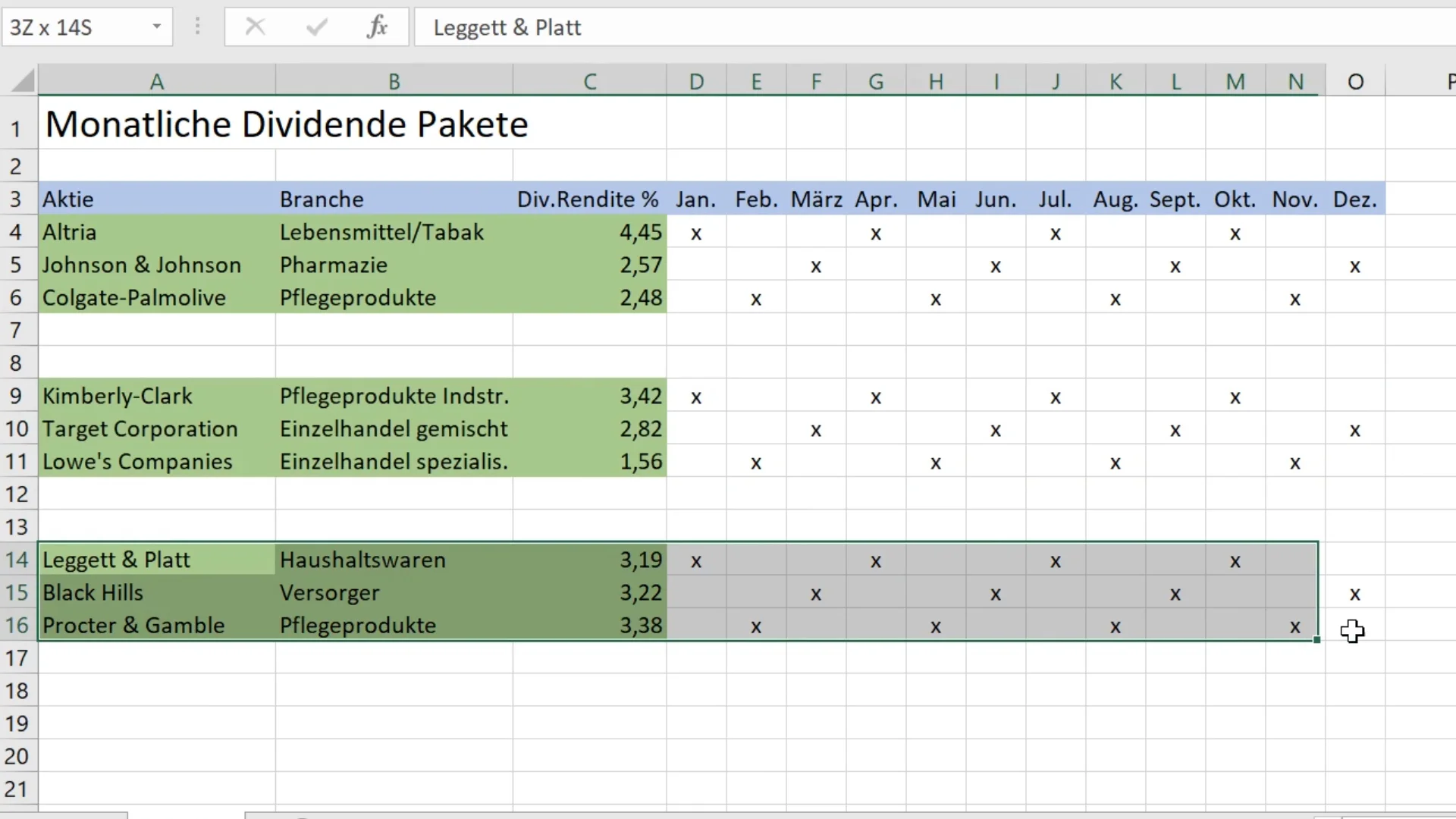This screenshot has width=1456, height=819.
Task: Select the Black Hills cell
Action: tap(157, 592)
